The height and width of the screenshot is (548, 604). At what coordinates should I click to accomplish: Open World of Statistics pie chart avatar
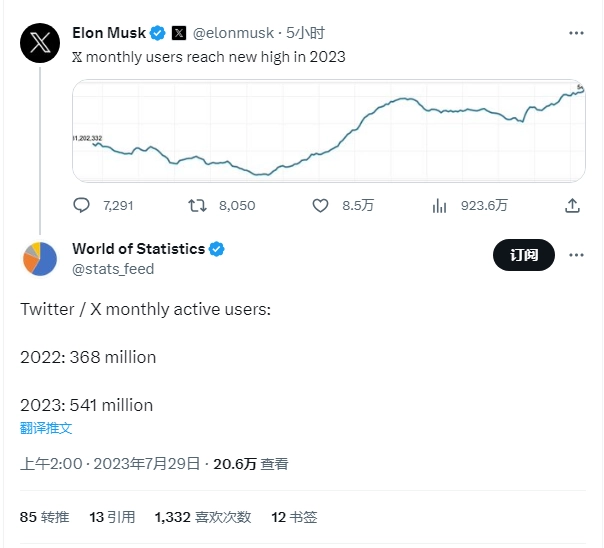tap(40, 259)
